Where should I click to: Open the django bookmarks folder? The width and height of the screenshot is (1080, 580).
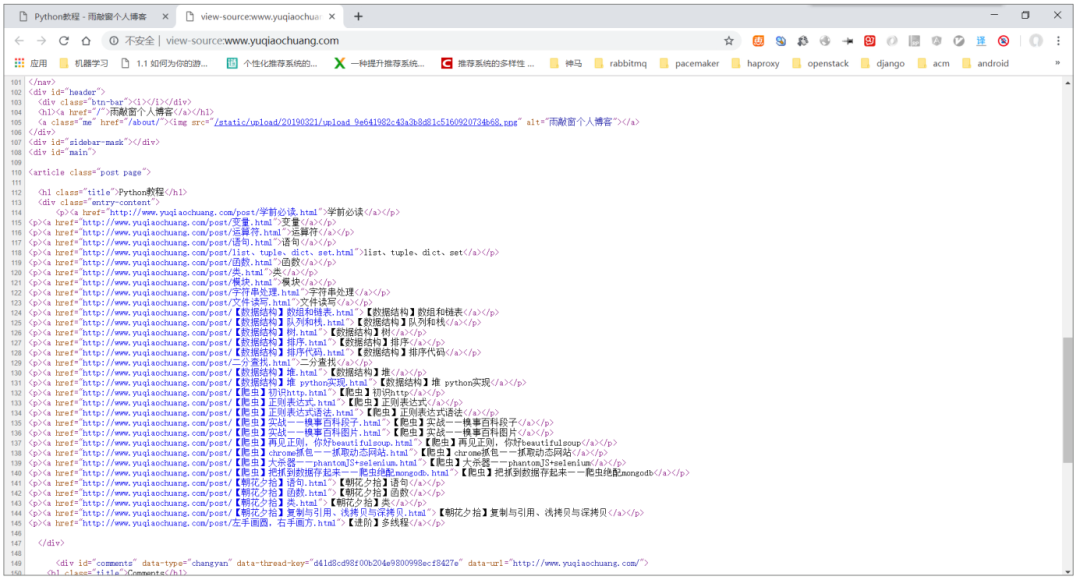[x=881, y=63]
